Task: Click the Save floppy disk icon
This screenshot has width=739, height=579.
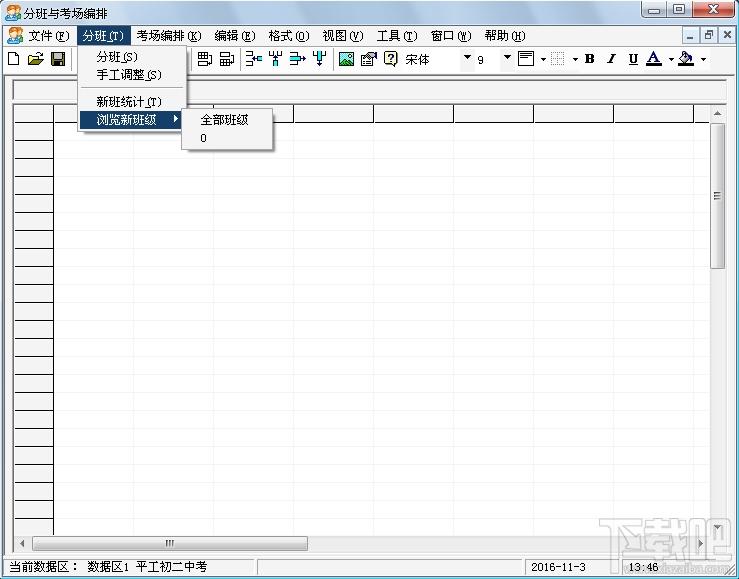Action: (57, 59)
